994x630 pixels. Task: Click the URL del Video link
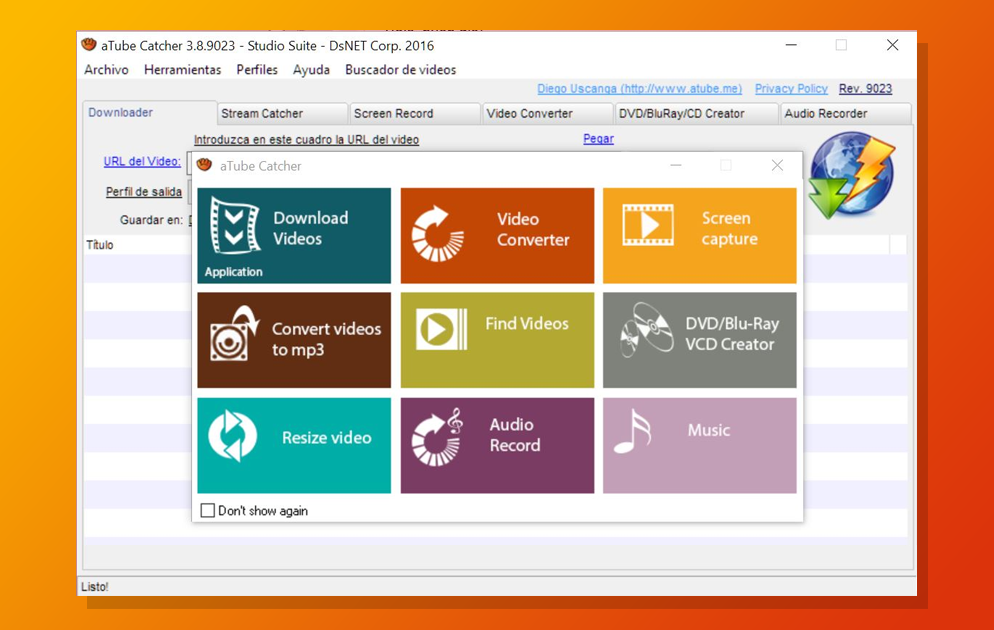[x=142, y=162]
